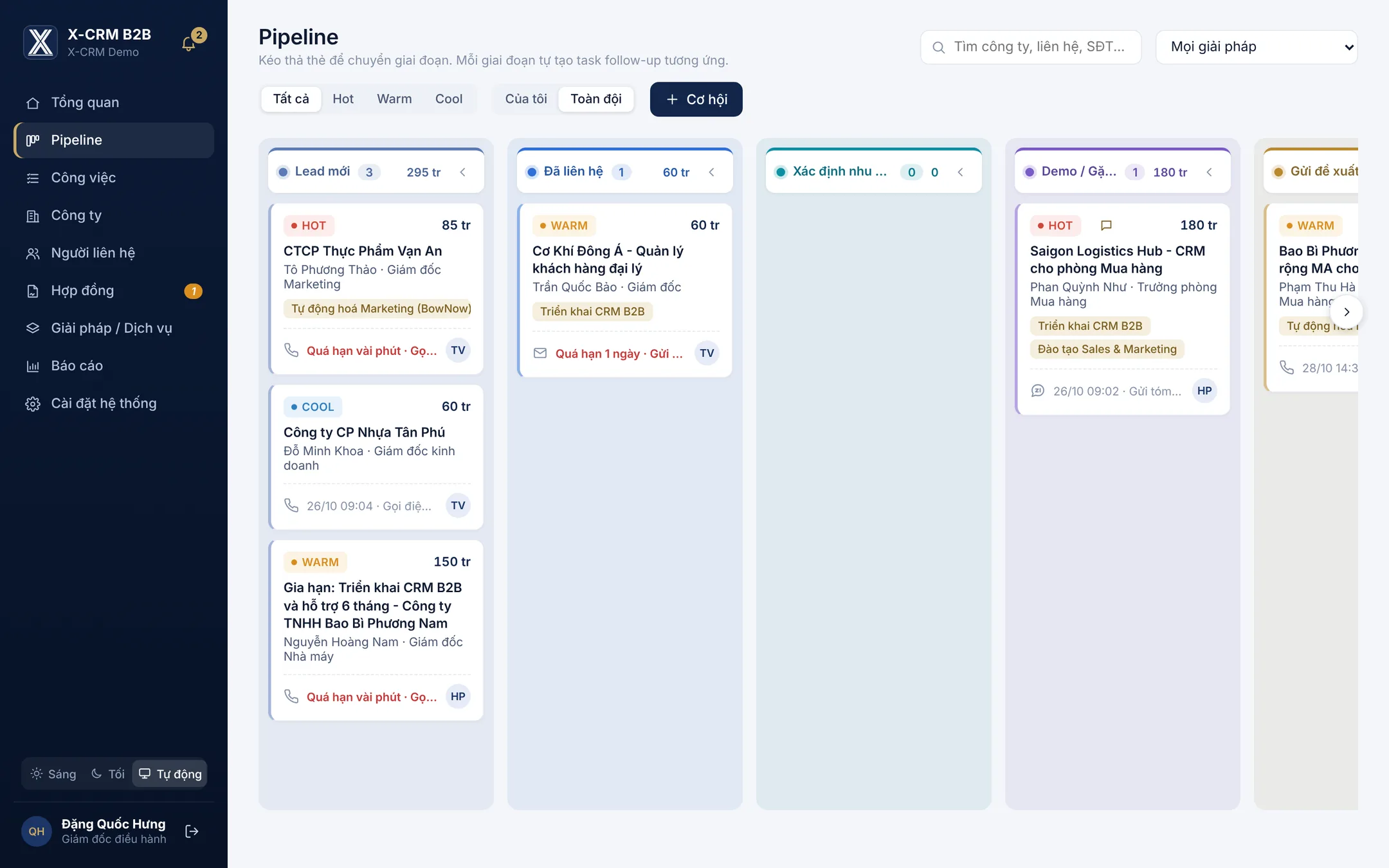
Task: Click the Lead mới stage color dot
Action: coord(283,172)
